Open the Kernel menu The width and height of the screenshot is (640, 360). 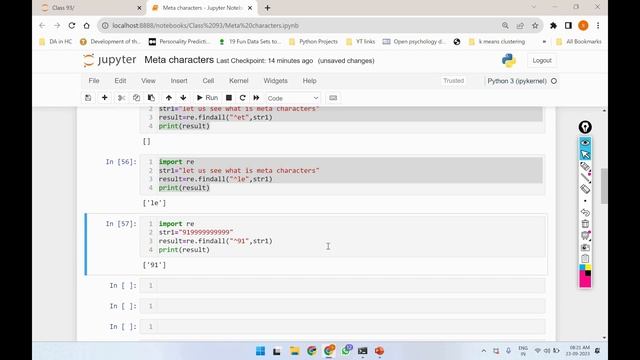(x=239, y=81)
